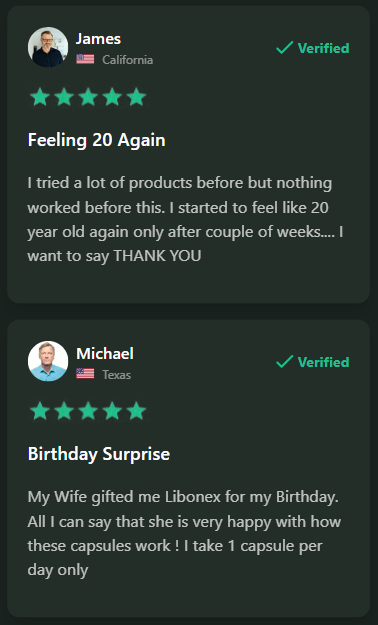
Task: Select the reviewer name James
Action: (98, 39)
